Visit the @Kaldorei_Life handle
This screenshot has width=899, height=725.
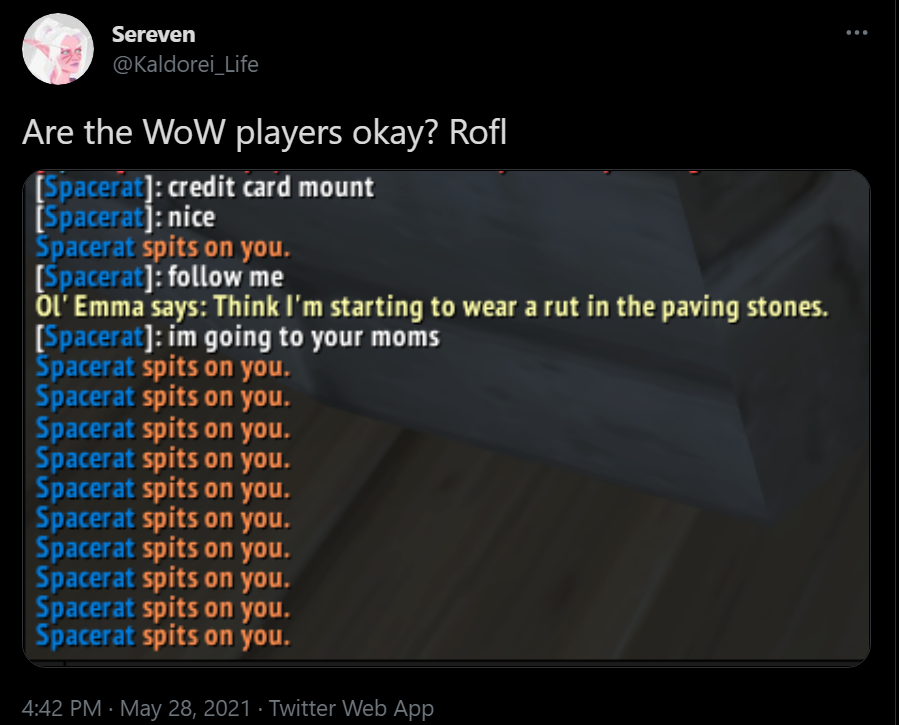pyautogui.click(x=186, y=64)
